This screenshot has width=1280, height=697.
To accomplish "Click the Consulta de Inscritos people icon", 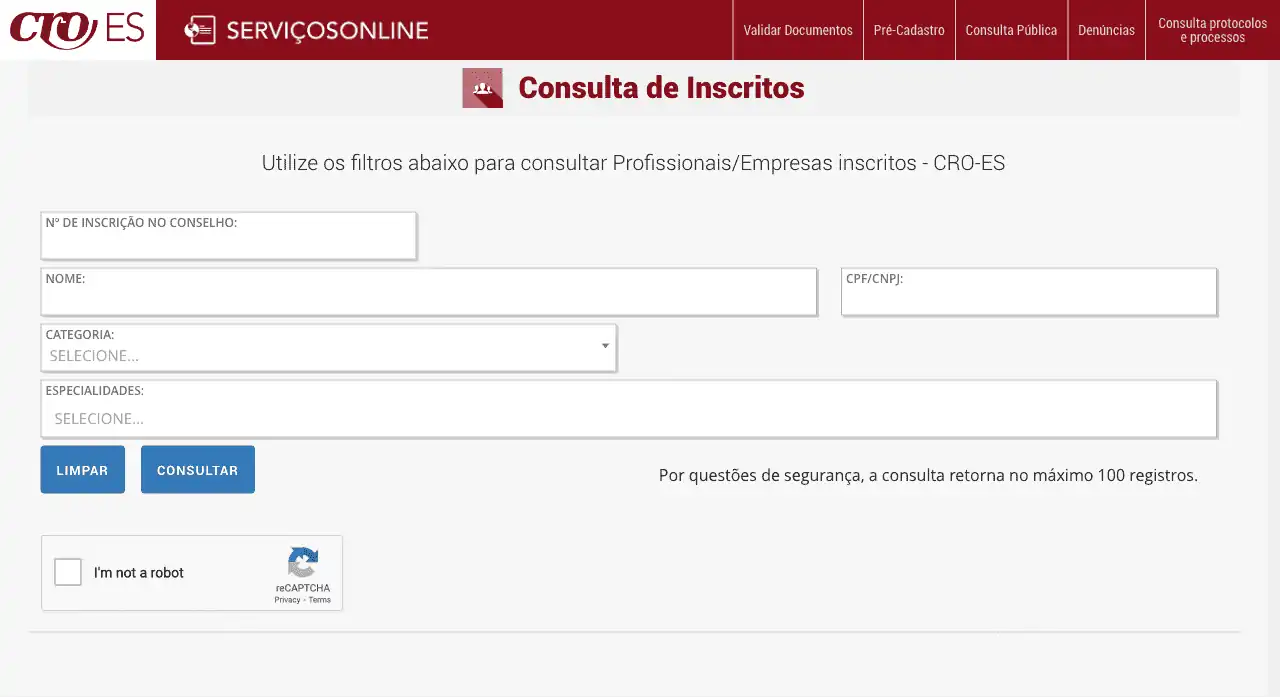I will click(x=482, y=88).
